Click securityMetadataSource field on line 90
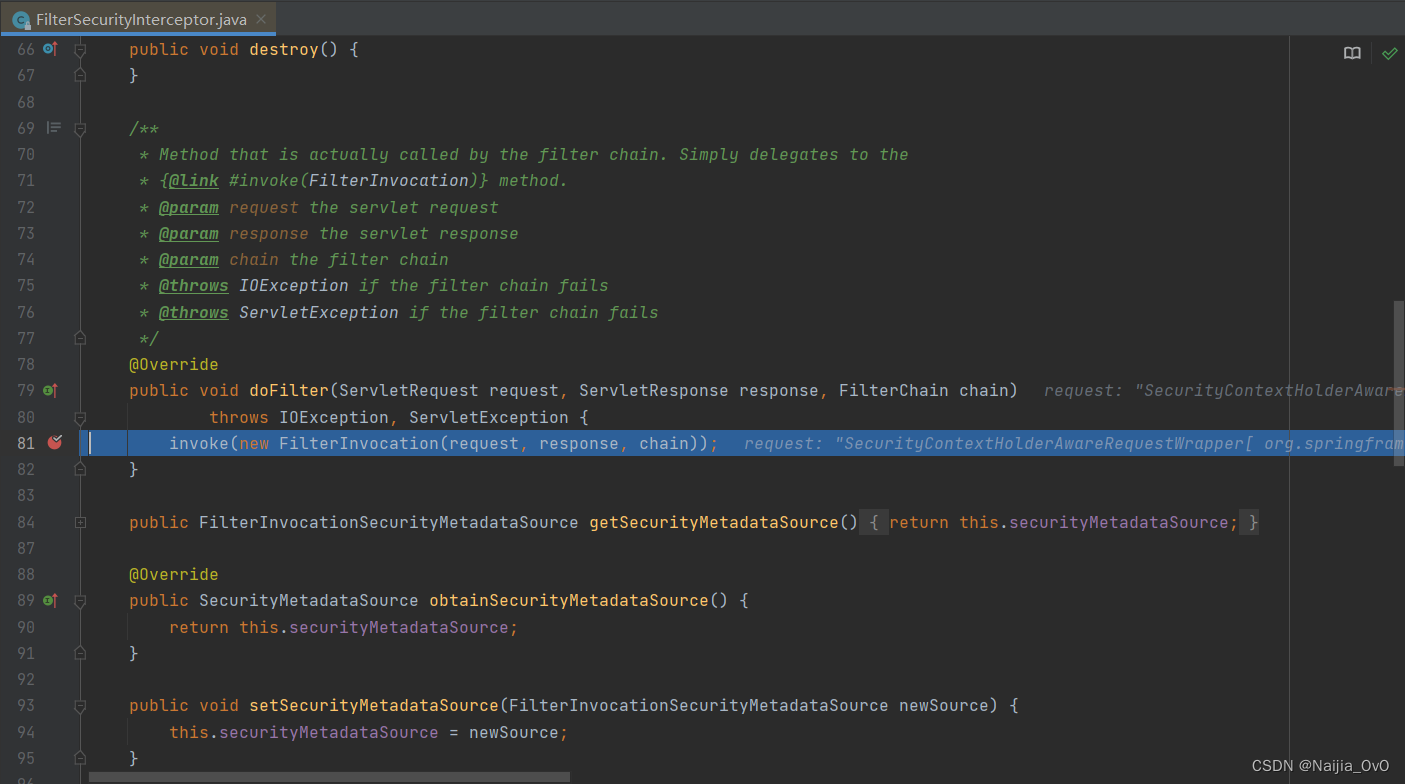The image size is (1405, 784). point(399,627)
